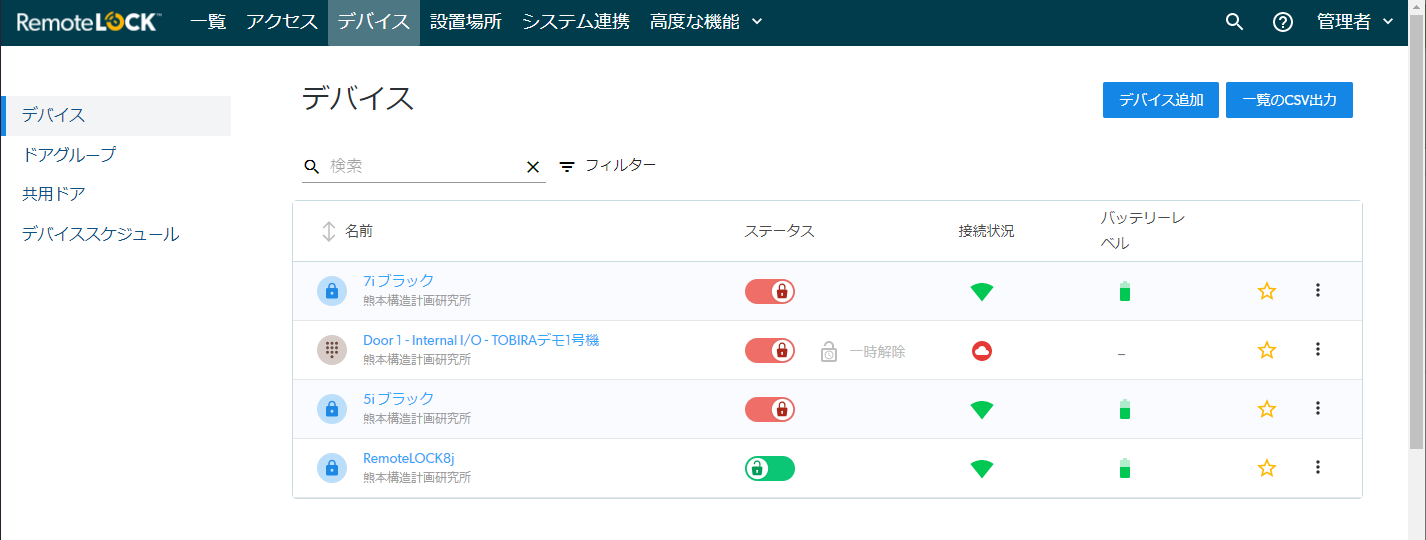Click the 名前 column header

pyautogui.click(x=359, y=231)
